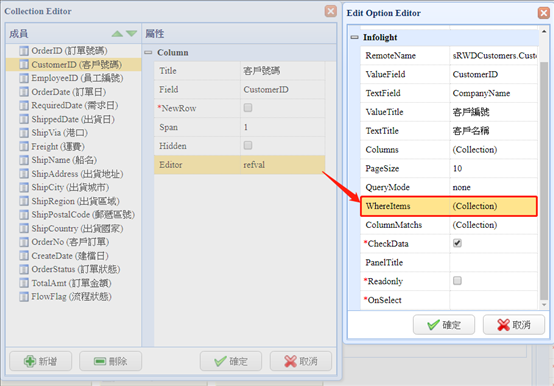The width and height of the screenshot is (554, 386).
Task: Collapse the Column property group
Action: (x=148, y=53)
